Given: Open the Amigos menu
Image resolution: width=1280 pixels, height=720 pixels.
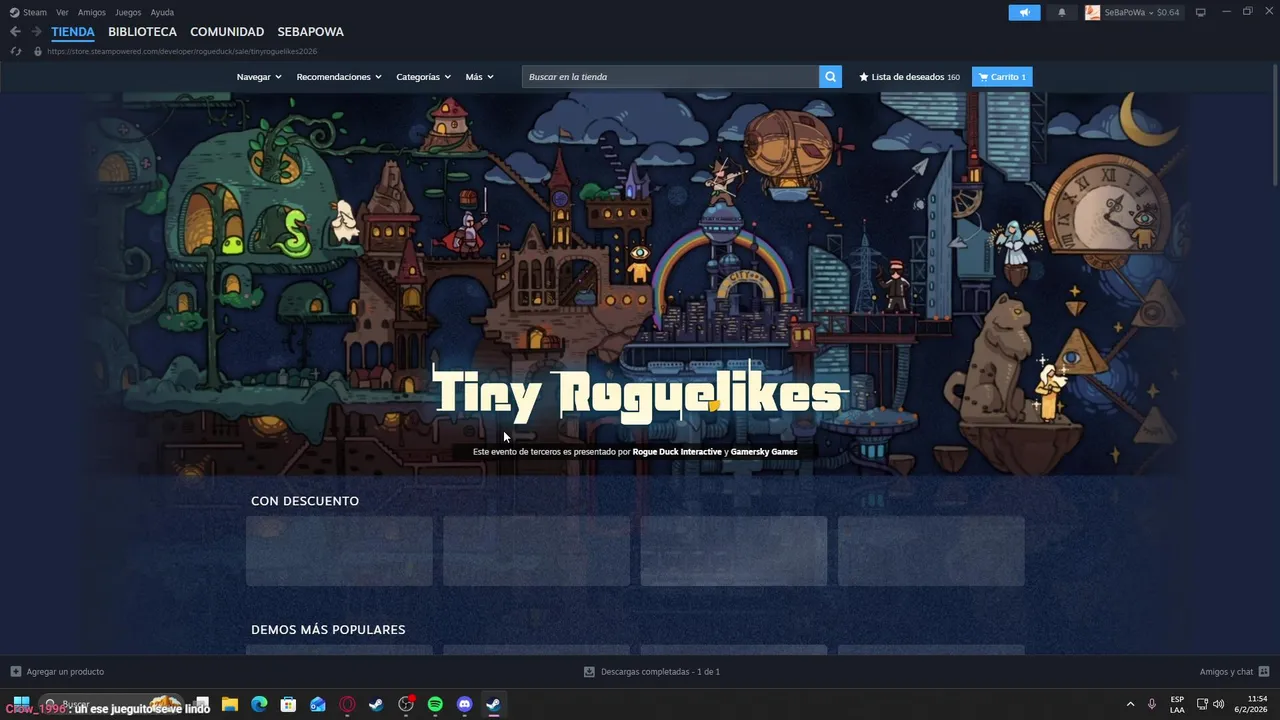Looking at the screenshot, I should [x=91, y=12].
